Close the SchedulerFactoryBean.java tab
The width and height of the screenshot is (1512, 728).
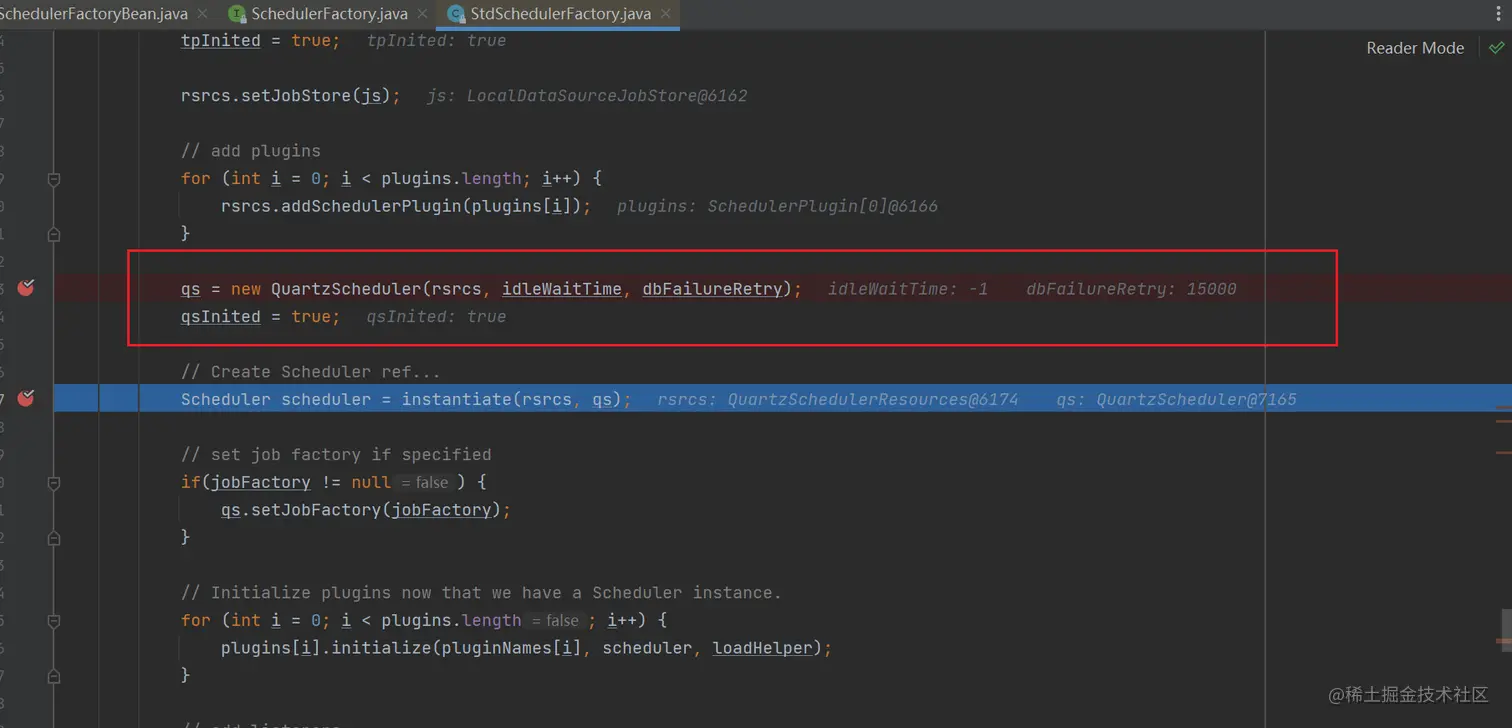(x=202, y=14)
